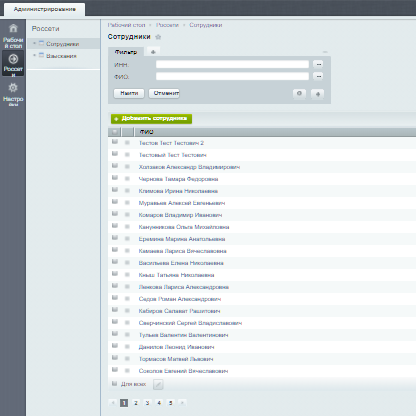Enable the Для всех checkbox
Image resolution: width=416 pixels, height=416 pixels.
(x=115, y=383)
